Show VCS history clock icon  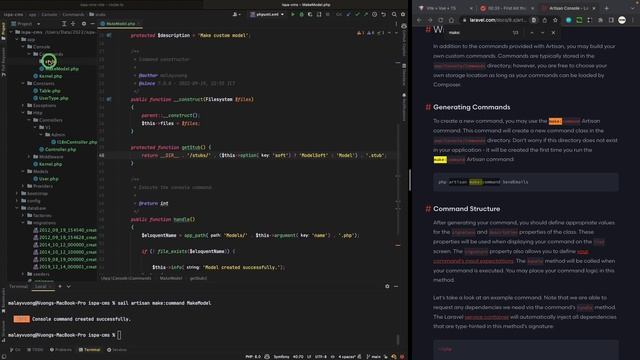point(374,14)
